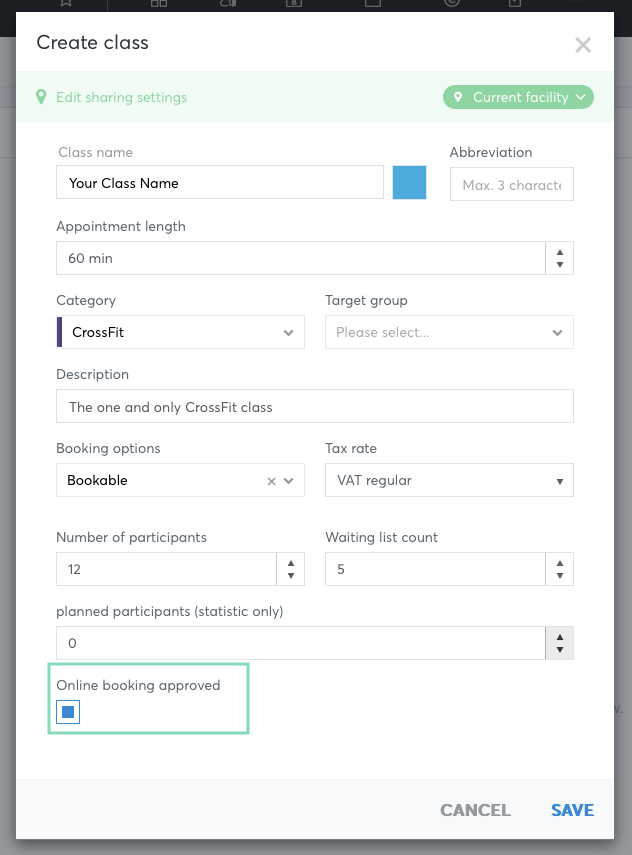Click the CANCEL button

475,810
